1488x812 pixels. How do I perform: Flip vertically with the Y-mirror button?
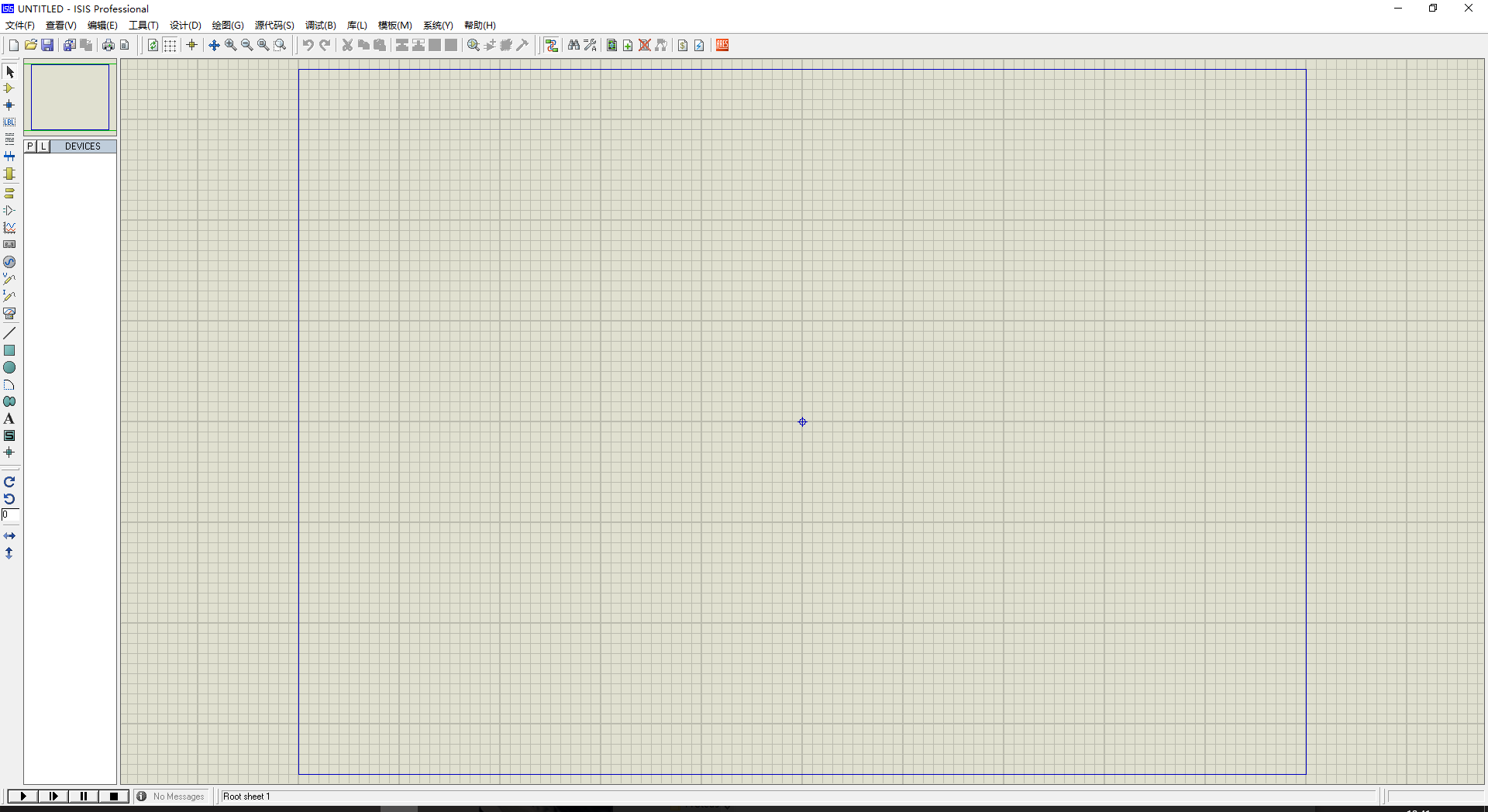[9, 553]
